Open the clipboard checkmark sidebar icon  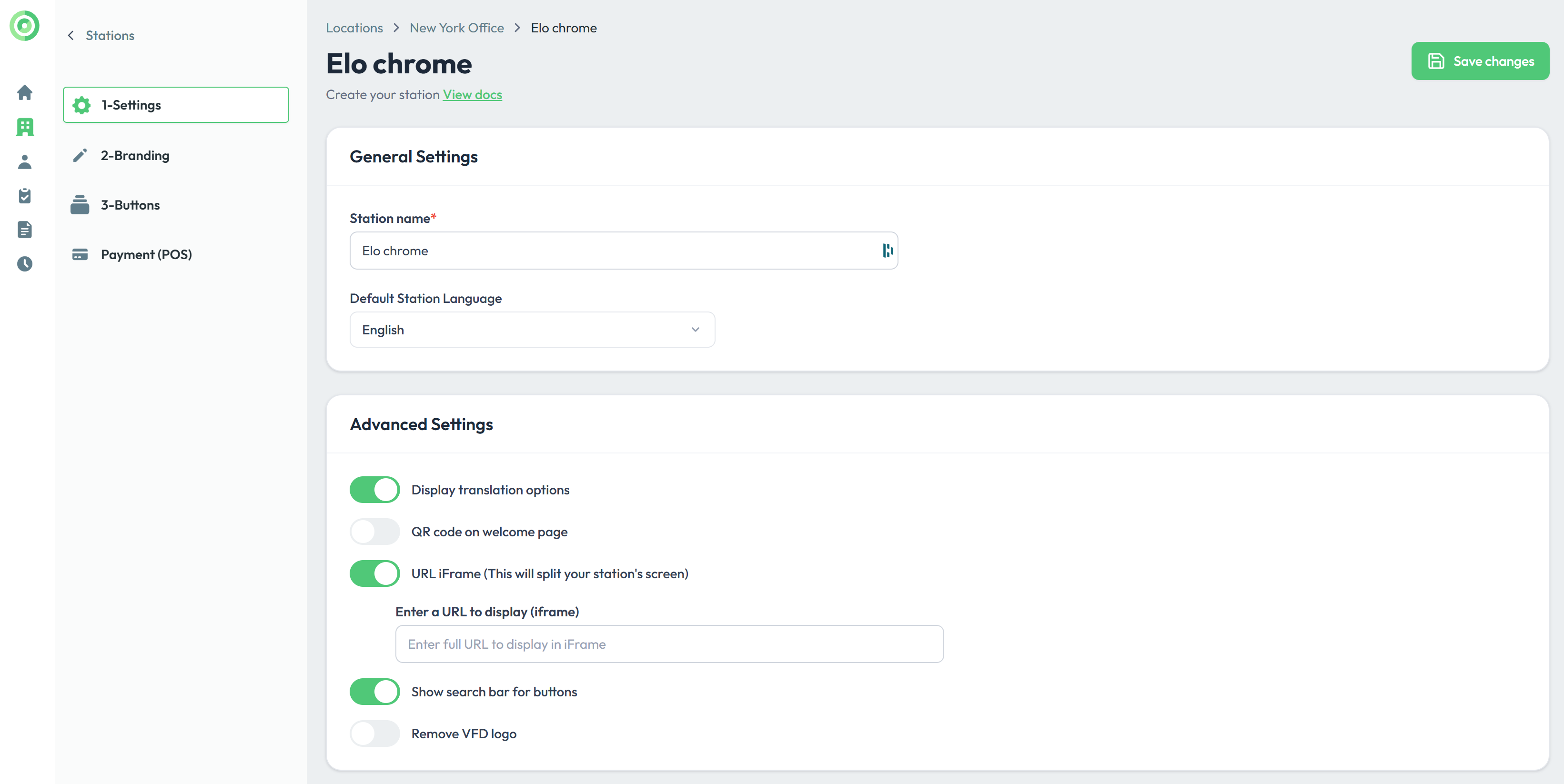pos(25,195)
